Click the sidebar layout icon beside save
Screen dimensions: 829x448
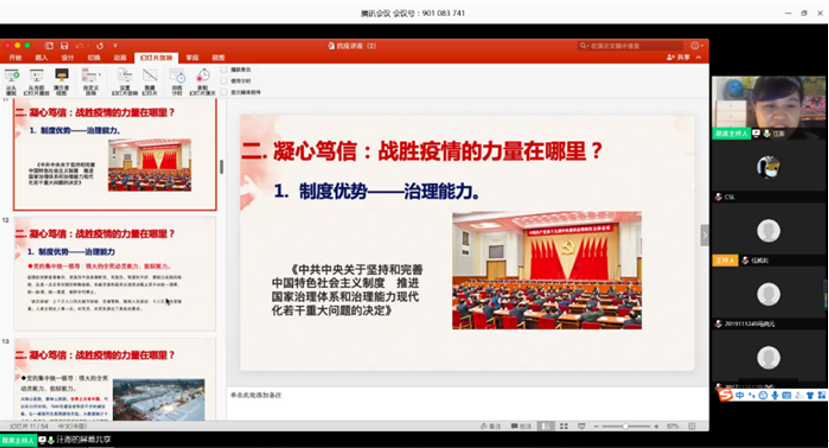click(x=49, y=46)
